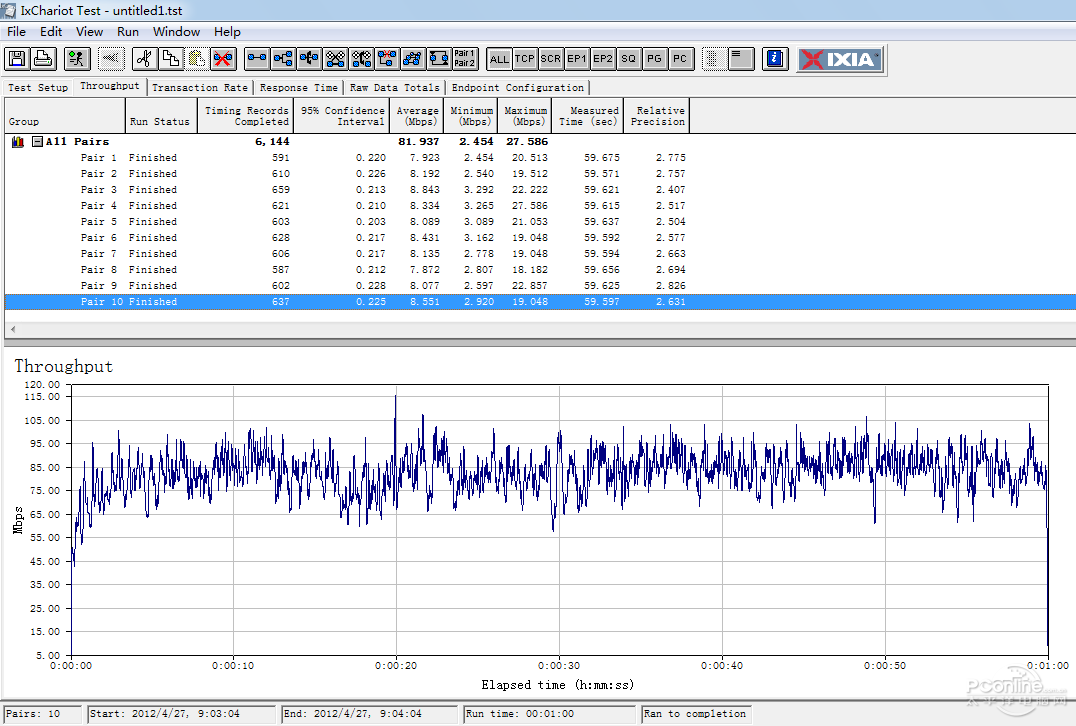The width and height of the screenshot is (1076, 726).
Task: Toggle the EP2 endpoint filter button
Action: (603, 59)
